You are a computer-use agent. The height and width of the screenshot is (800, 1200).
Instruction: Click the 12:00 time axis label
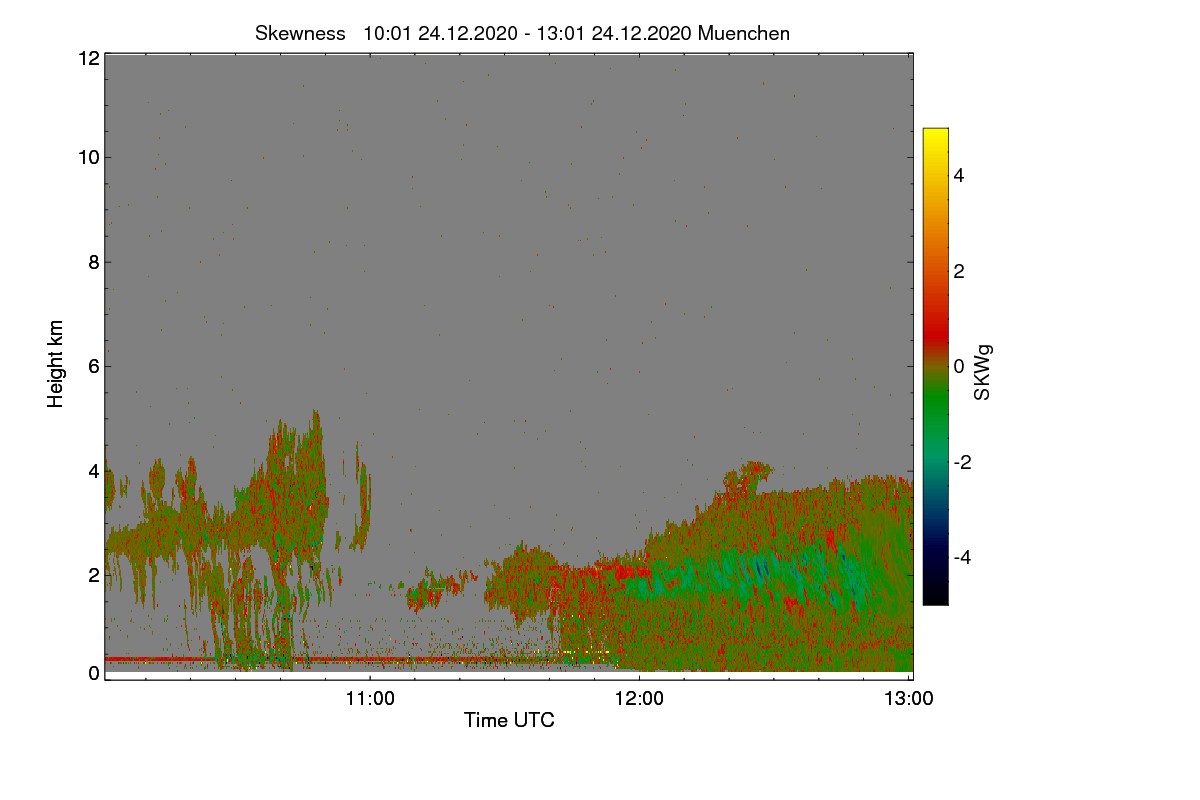640,698
